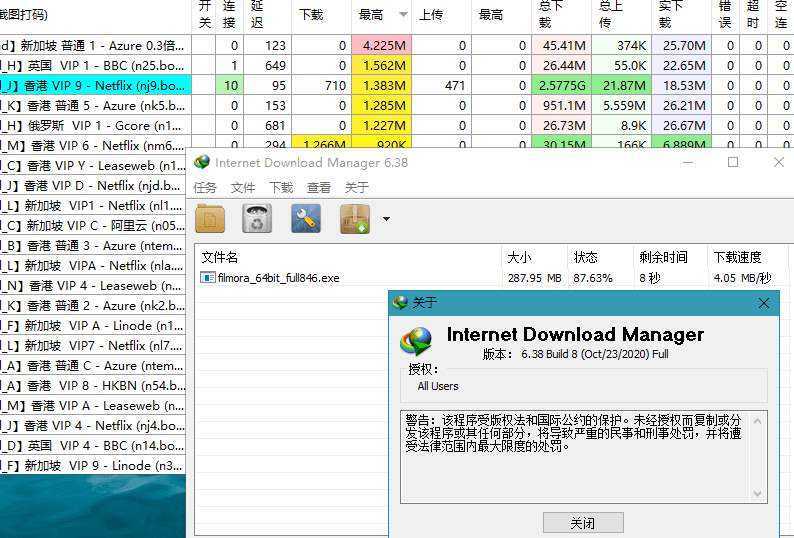The height and width of the screenshot is (538, 794).
Task: Click the large IDM logo in the About dialog
Action: 416,340
